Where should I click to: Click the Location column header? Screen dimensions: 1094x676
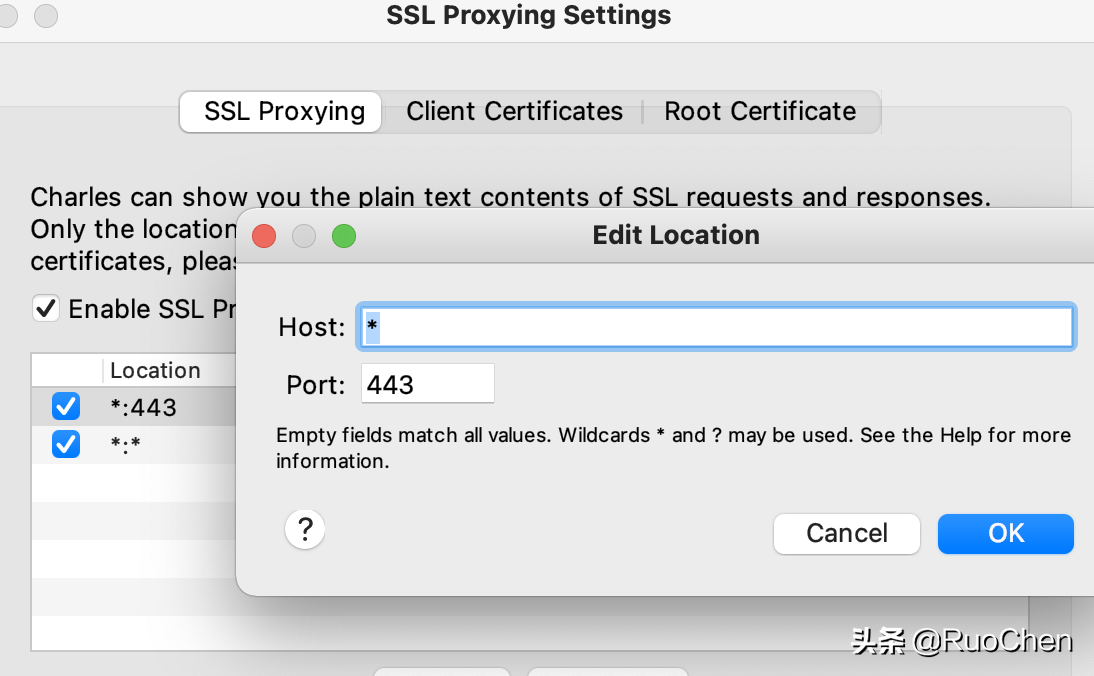170,370
